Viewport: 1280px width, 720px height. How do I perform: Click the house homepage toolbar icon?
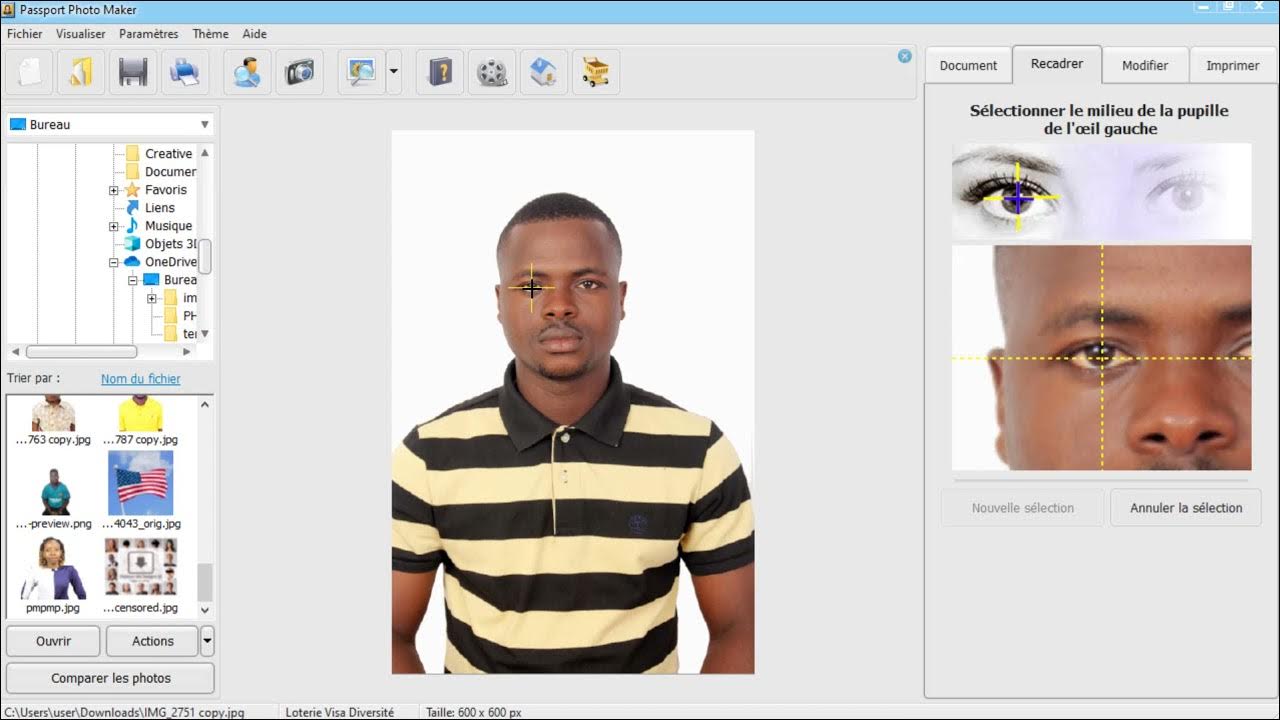point(544,72)
